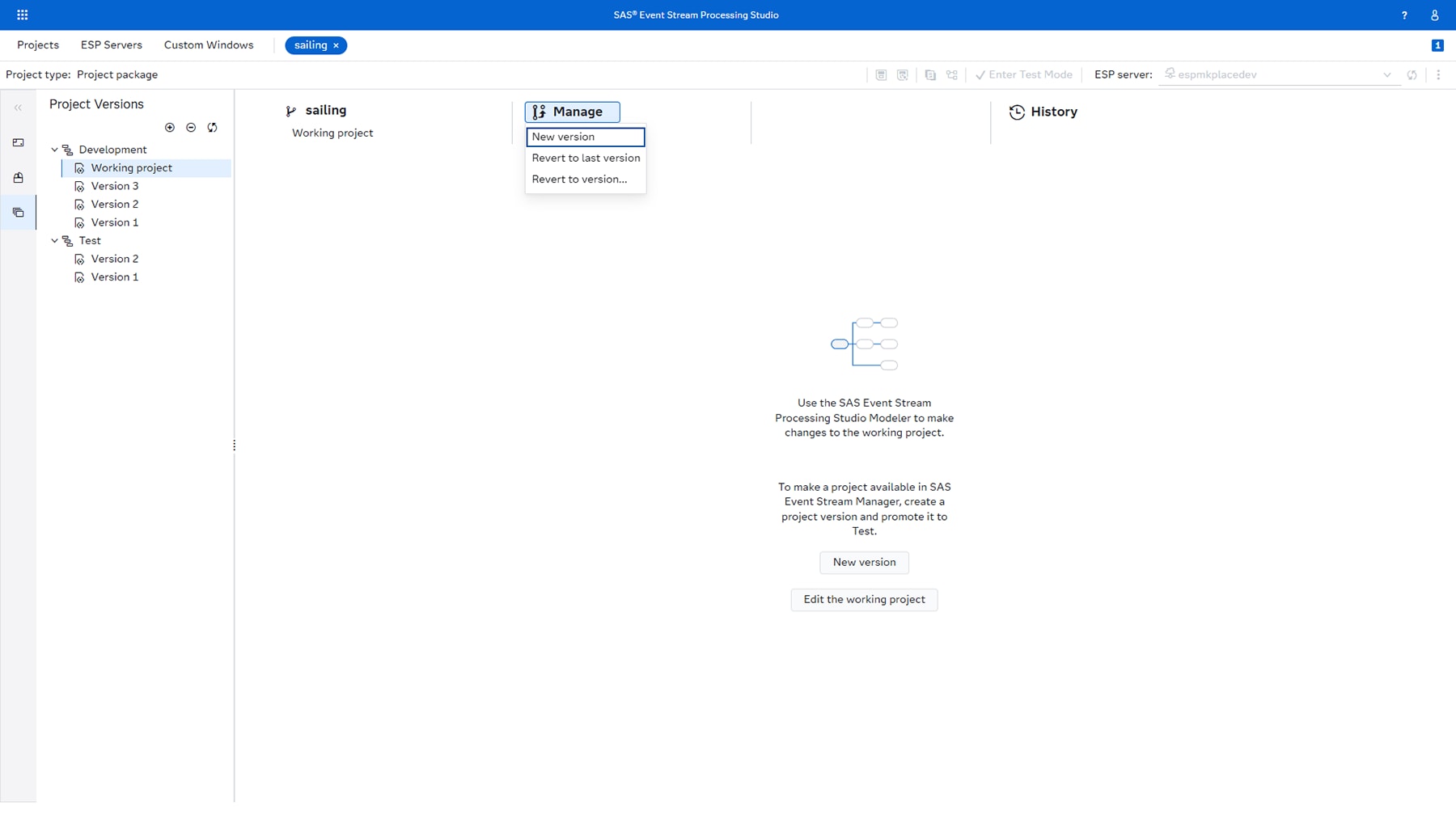The image size is (1456, 819).
Task: Collapse the Development group
Action: point(55,150)
